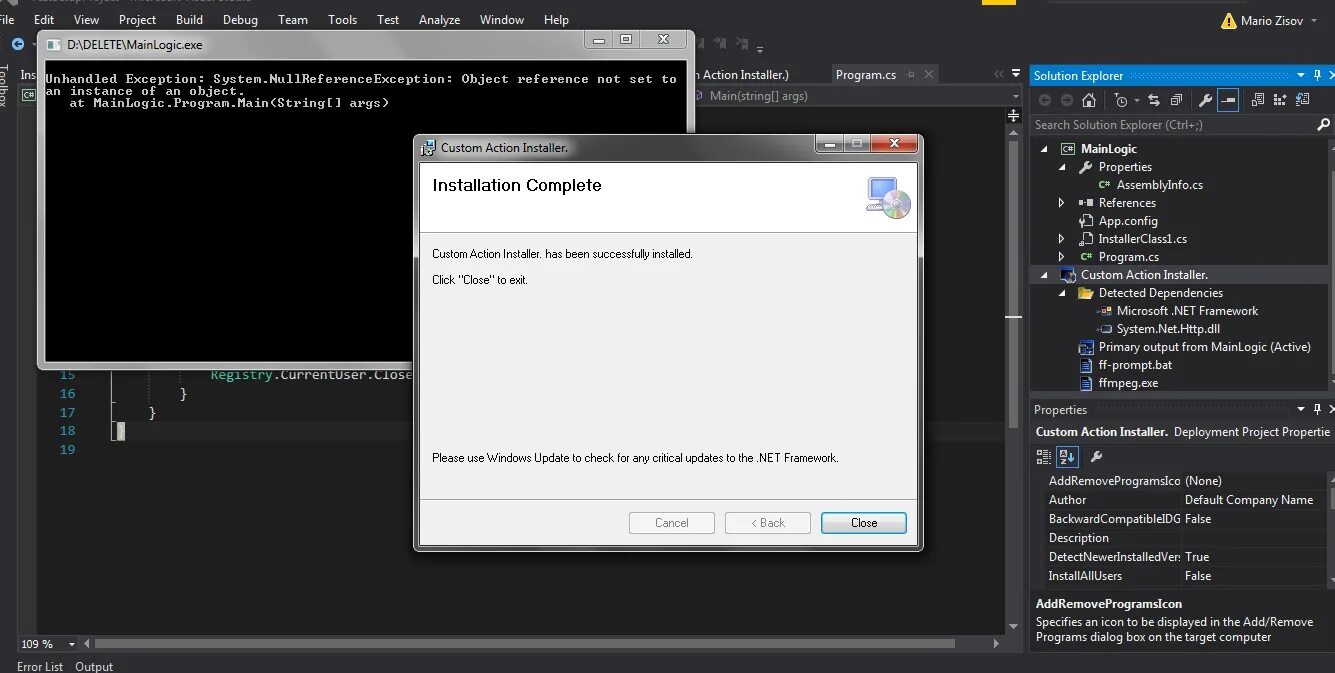Click the Back arrow in Solution Explorer toolbar

click(x=1045, y=100)
